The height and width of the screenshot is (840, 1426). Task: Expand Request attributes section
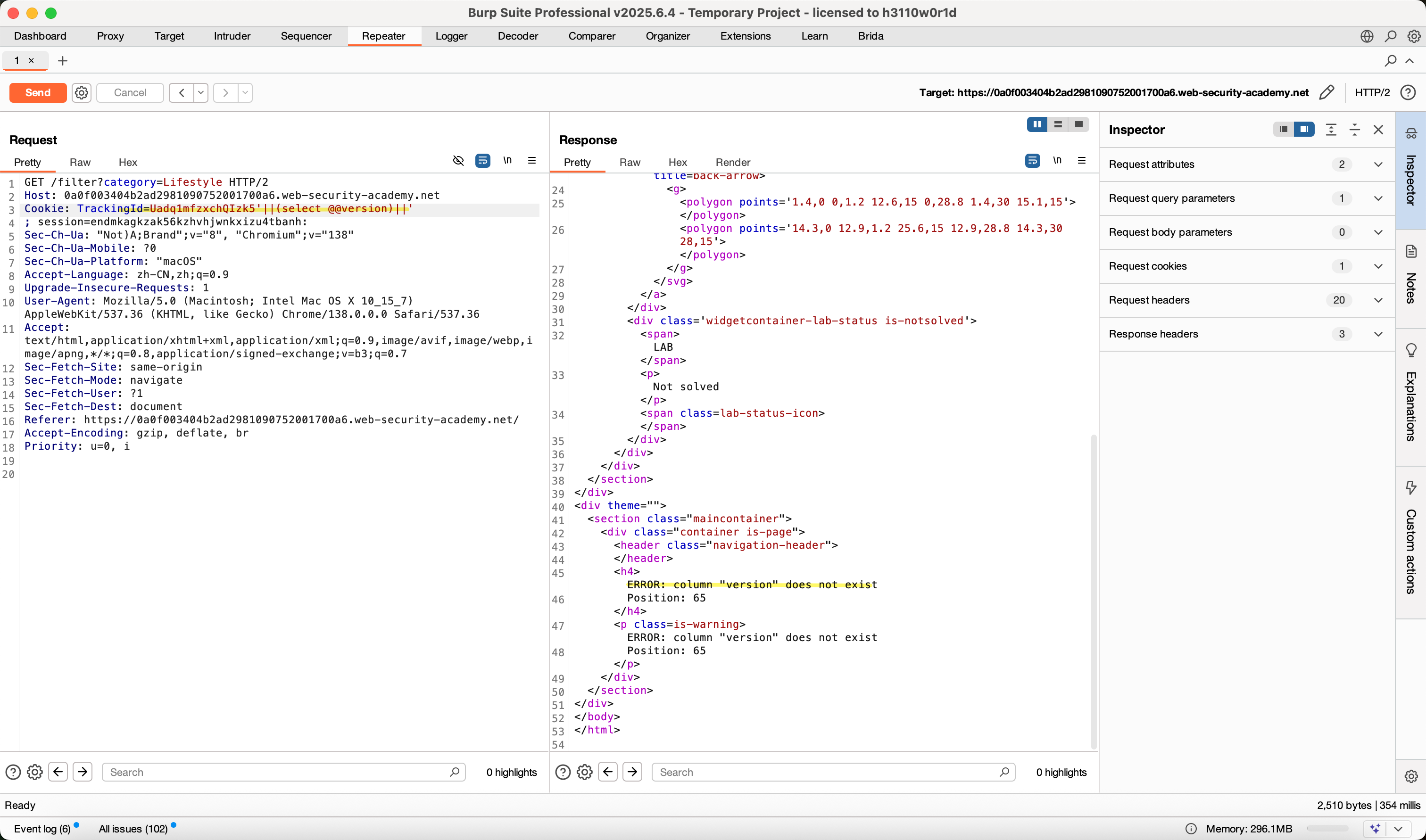[1246, 164]
